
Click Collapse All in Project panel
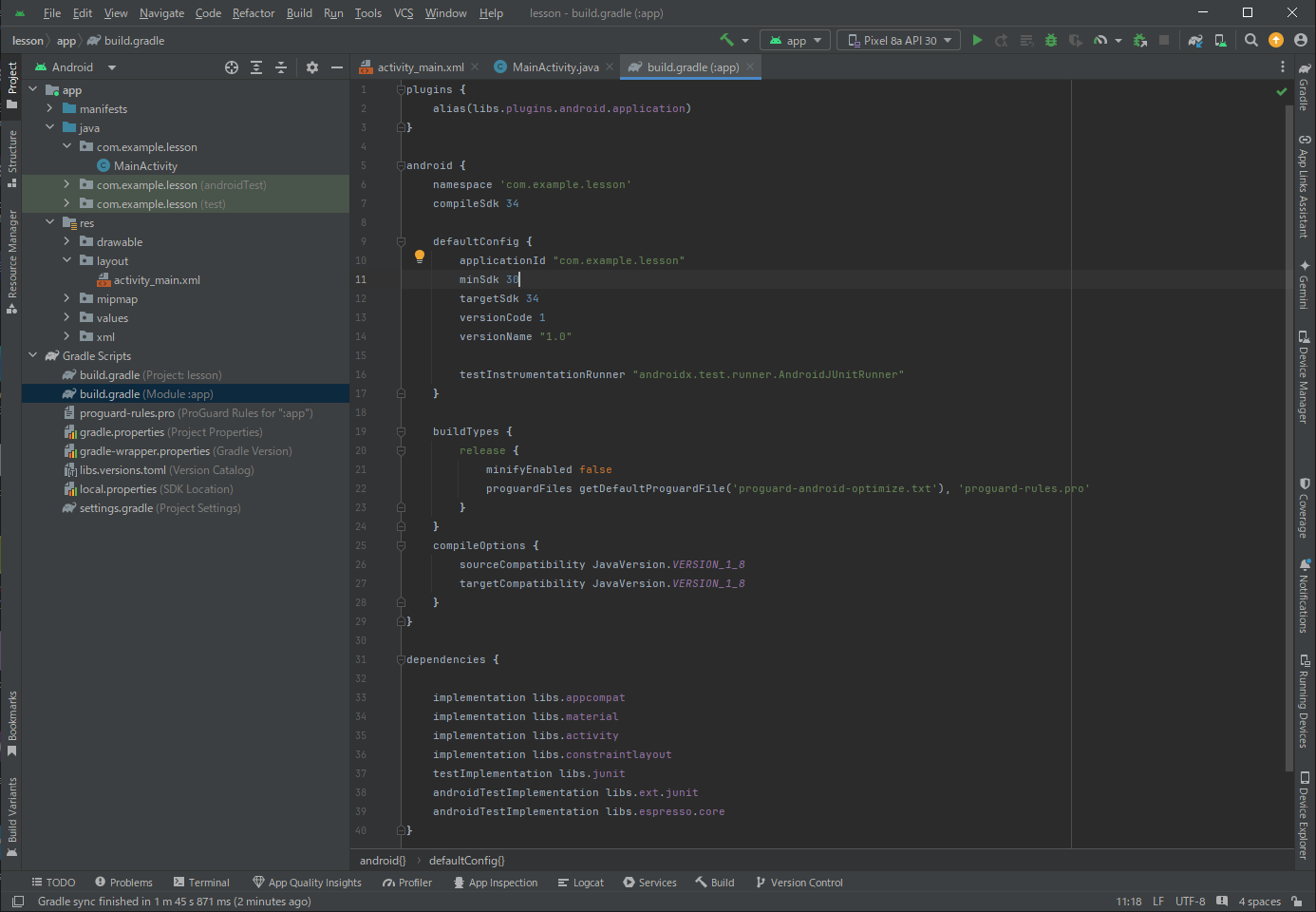coord(281,67)
